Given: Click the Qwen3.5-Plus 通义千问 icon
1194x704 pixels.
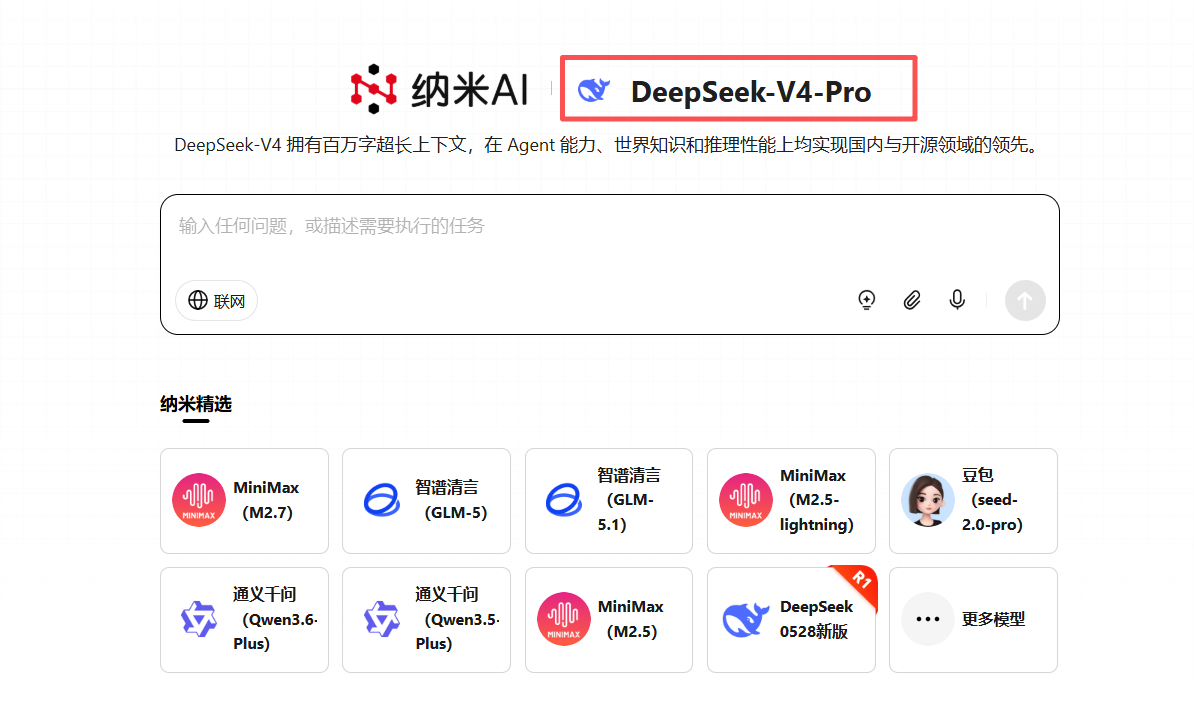Looking at the screenshot, I should (382, 619).
